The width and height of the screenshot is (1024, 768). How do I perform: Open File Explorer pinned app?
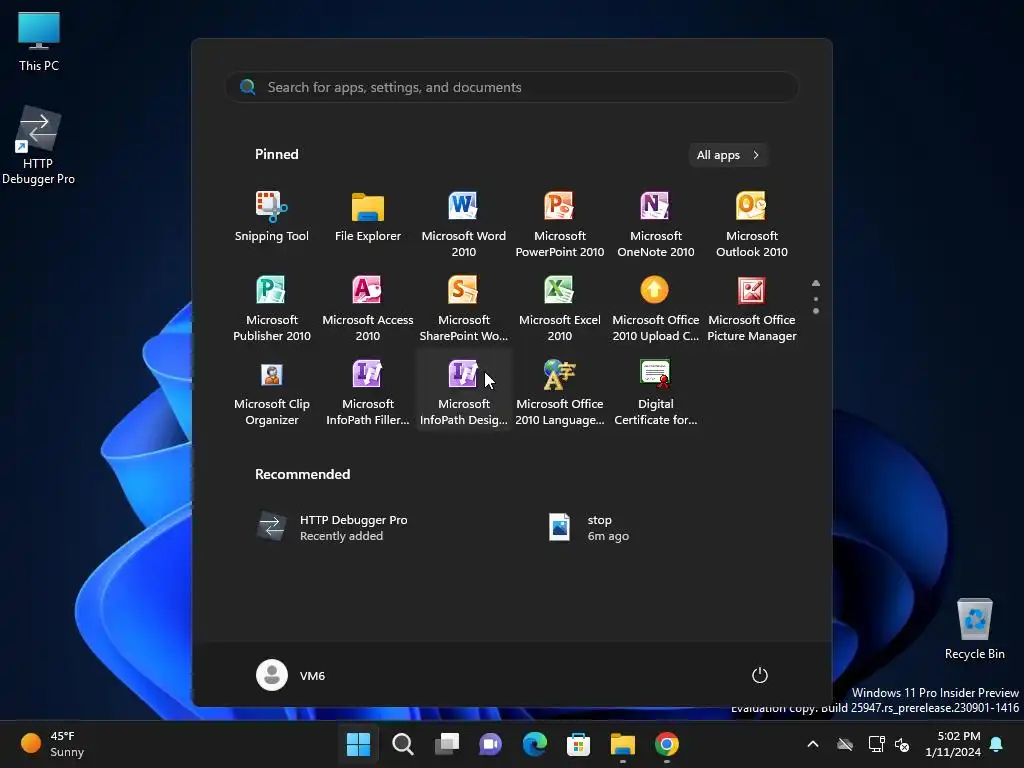point(368,217)
